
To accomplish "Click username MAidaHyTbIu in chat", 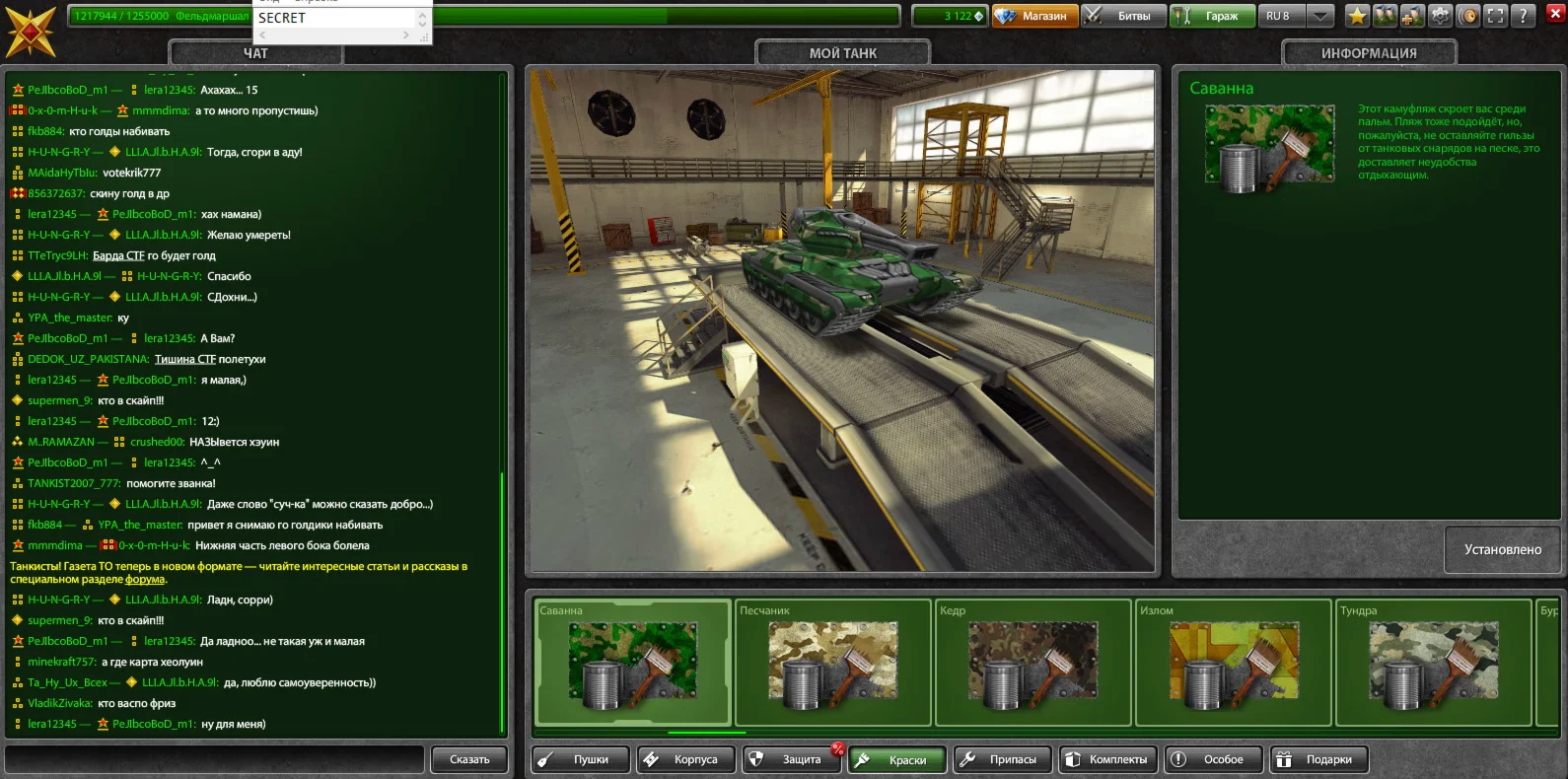I will (62, 173).
